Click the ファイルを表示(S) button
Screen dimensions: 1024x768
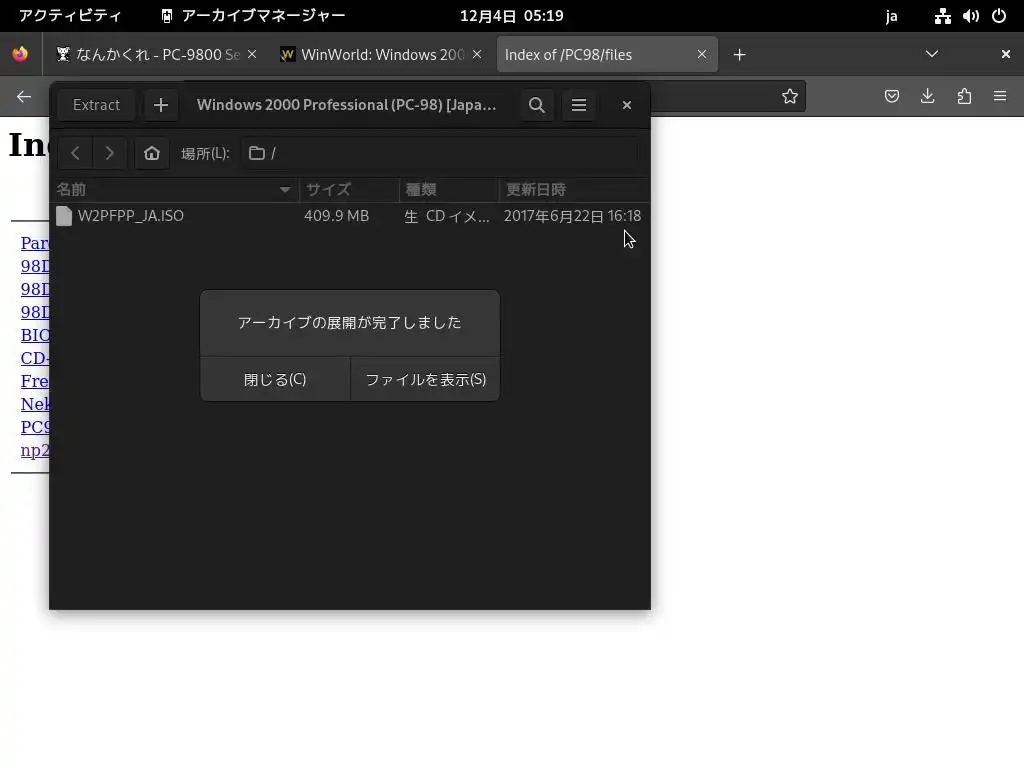pyautogui.click(x=425, y=379)
